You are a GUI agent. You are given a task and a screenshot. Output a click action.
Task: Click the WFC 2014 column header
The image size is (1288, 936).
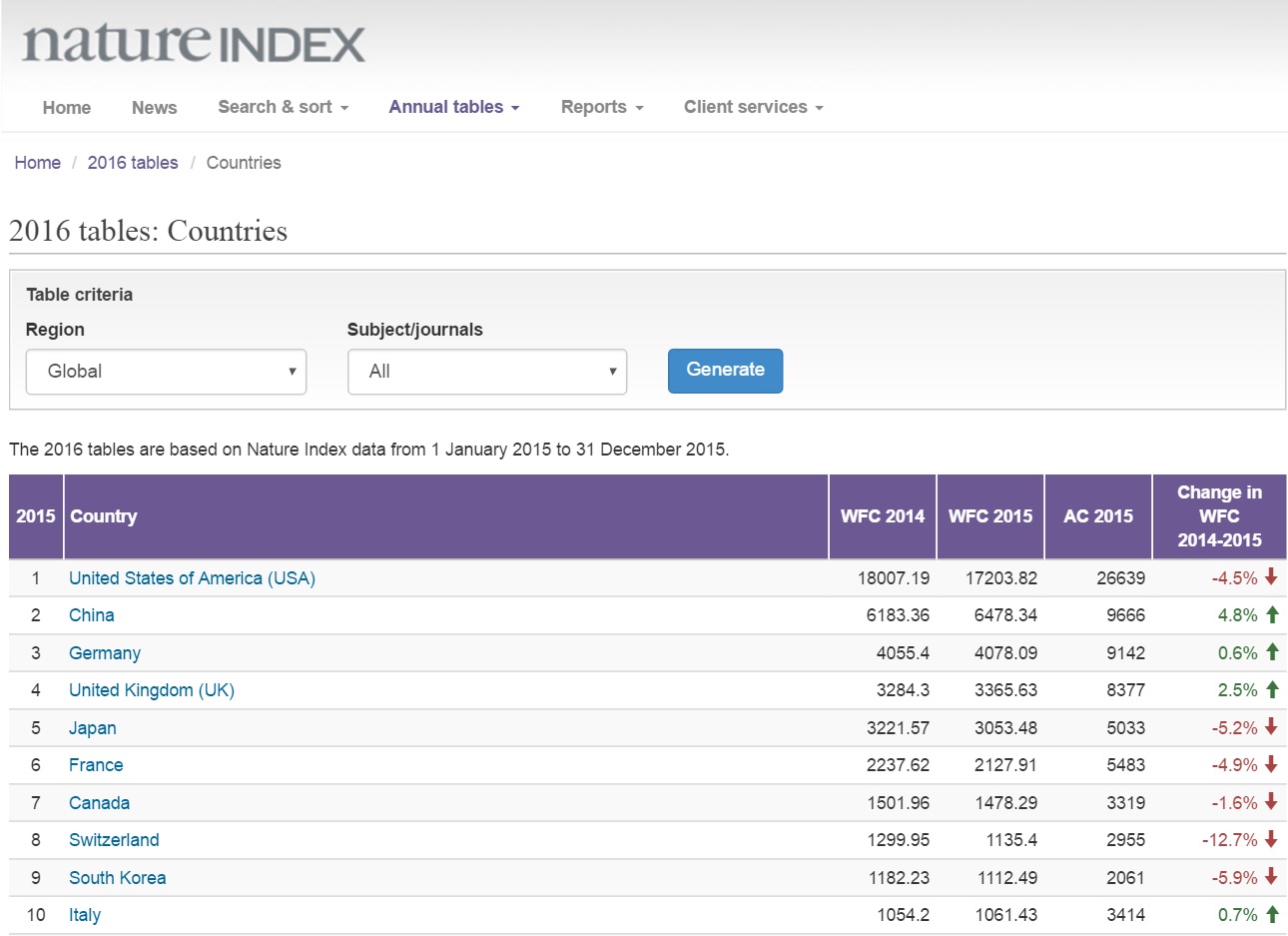coord(883,516)
